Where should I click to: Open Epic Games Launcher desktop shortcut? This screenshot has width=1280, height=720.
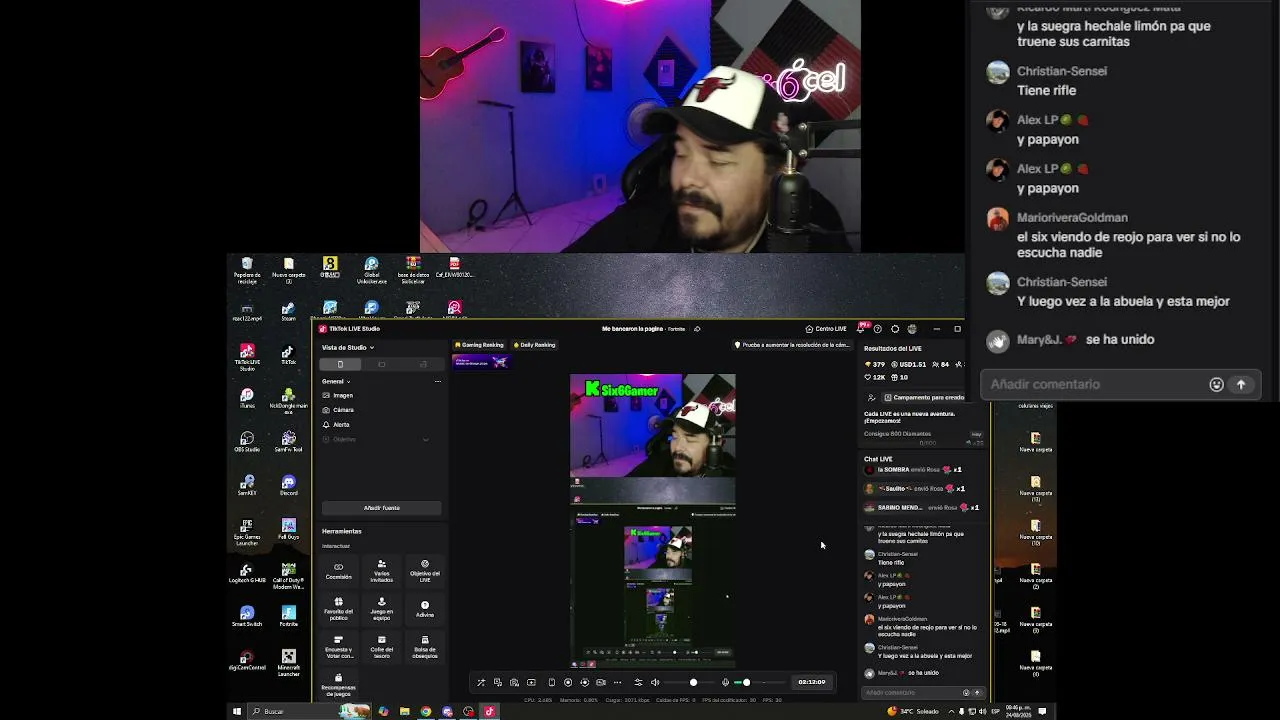click(247, 531)
